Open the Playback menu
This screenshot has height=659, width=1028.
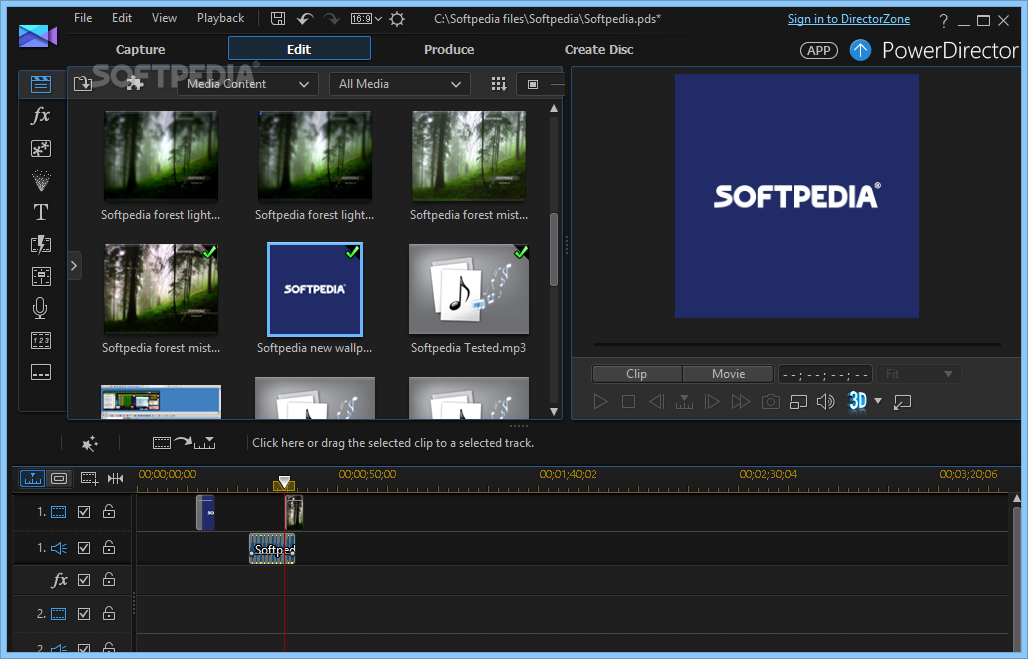click(220, 18)
